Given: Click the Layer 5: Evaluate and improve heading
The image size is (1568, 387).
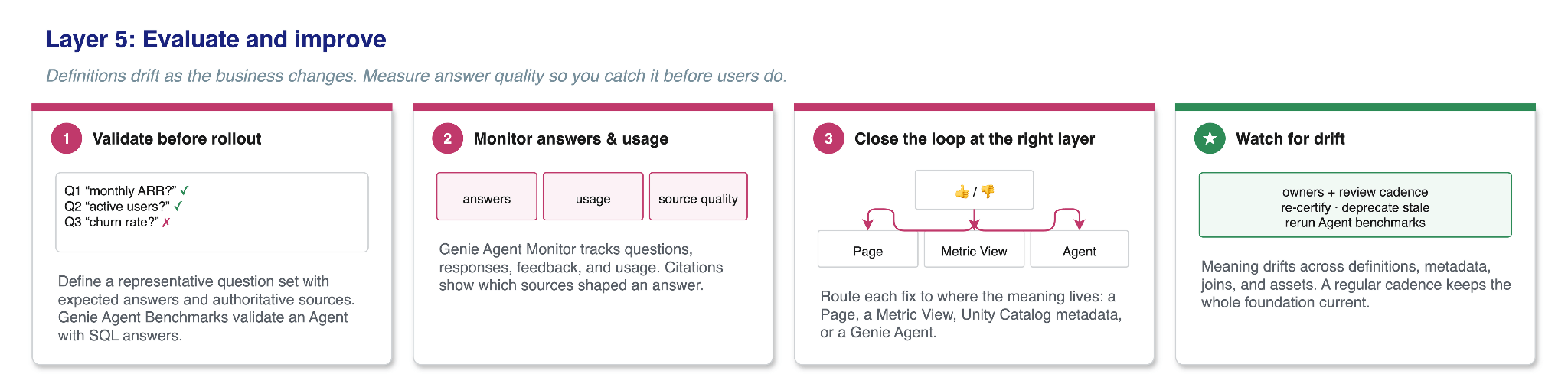Looking at the screenshot, I should pyautogui.click(x=216, y=39).
